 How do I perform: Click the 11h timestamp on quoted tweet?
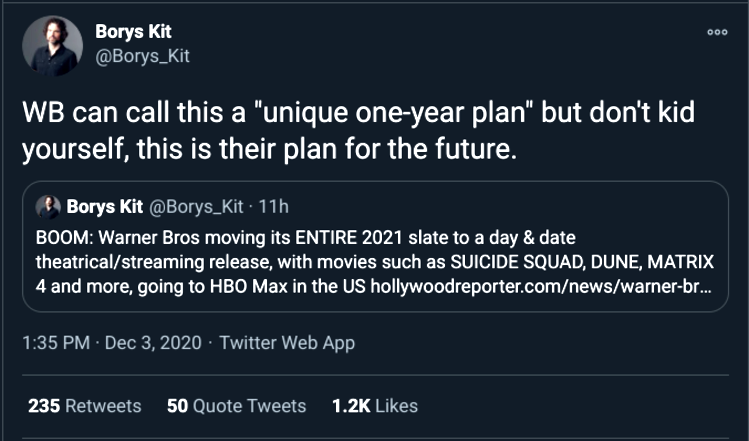pyautogui.click(x=272, y=207)
